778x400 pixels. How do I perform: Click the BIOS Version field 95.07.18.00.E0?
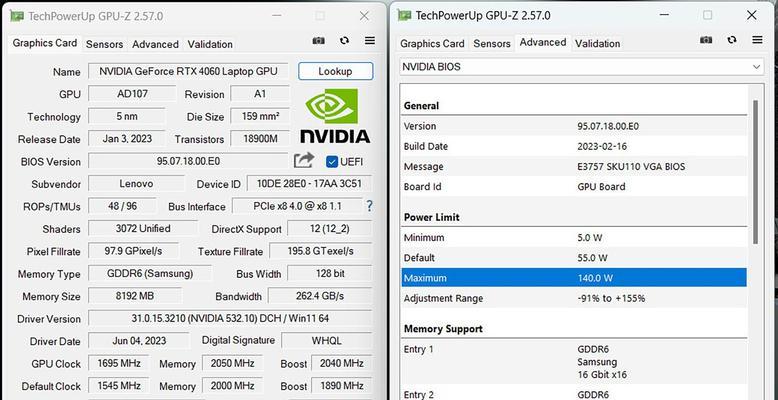[188, 161]
